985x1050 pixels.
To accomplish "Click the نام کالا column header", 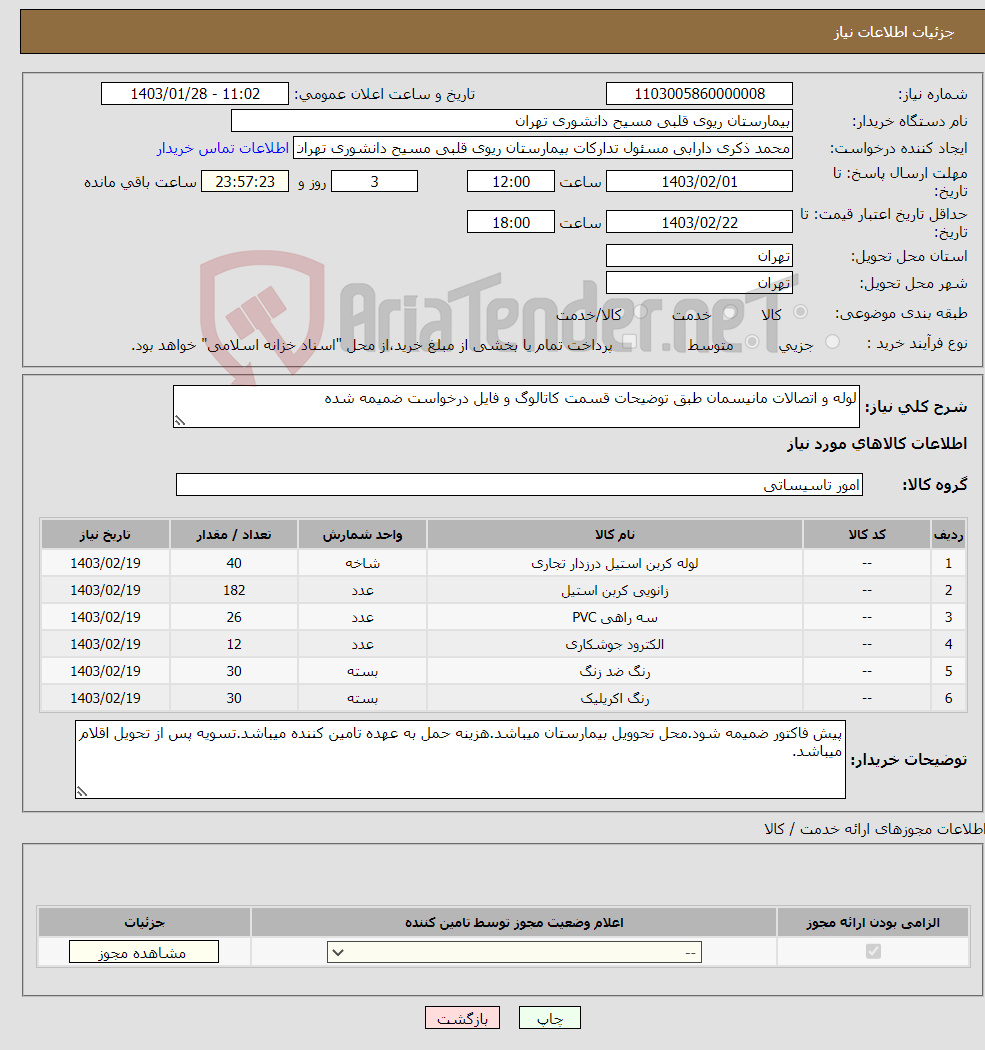I will (x=615, y=534).
